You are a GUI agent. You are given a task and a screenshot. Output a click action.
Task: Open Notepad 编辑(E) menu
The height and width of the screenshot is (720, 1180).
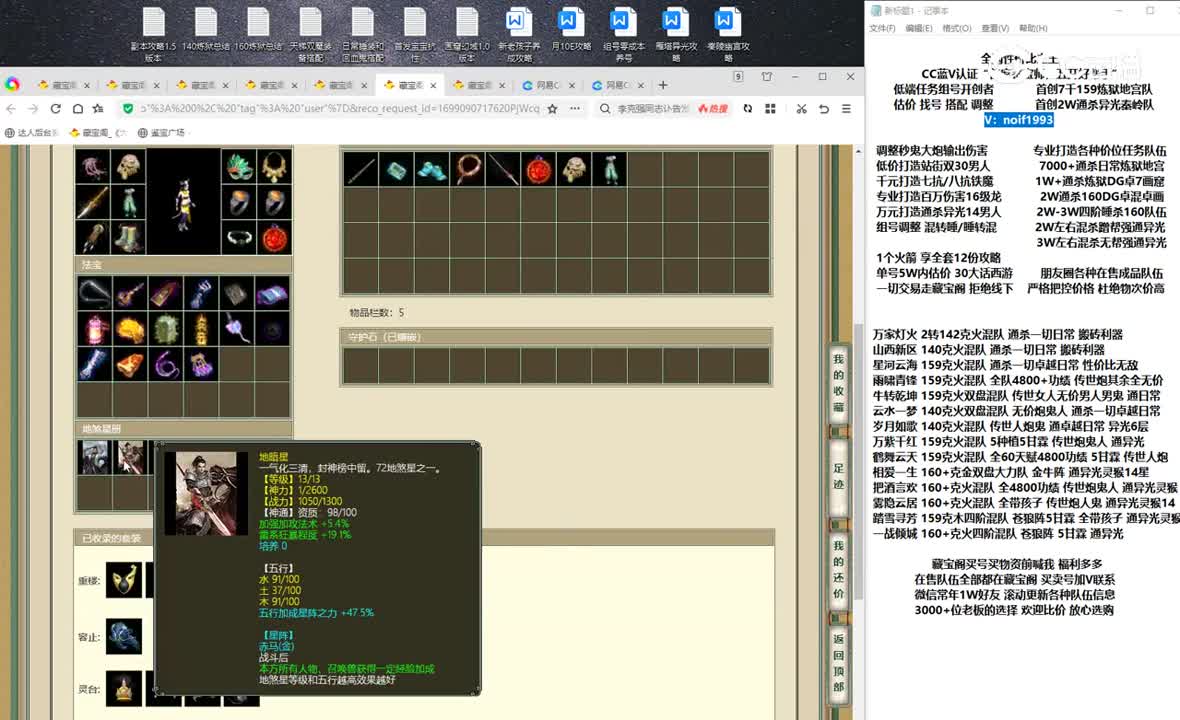point(919,29)
